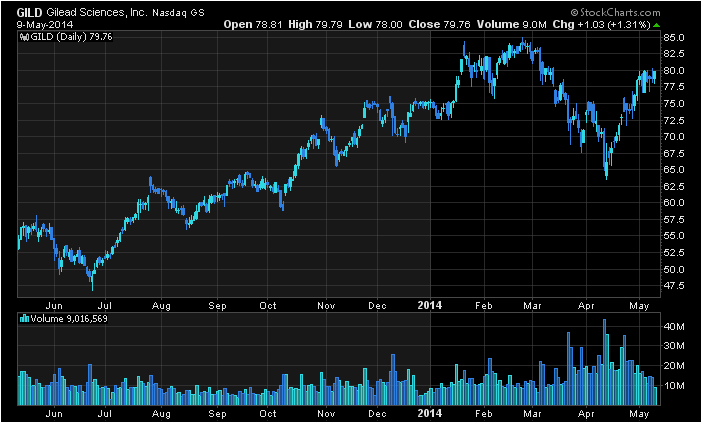702x423 pixels.
Task: Click the date '9-May-2014'
Action: tap(45, 25)
